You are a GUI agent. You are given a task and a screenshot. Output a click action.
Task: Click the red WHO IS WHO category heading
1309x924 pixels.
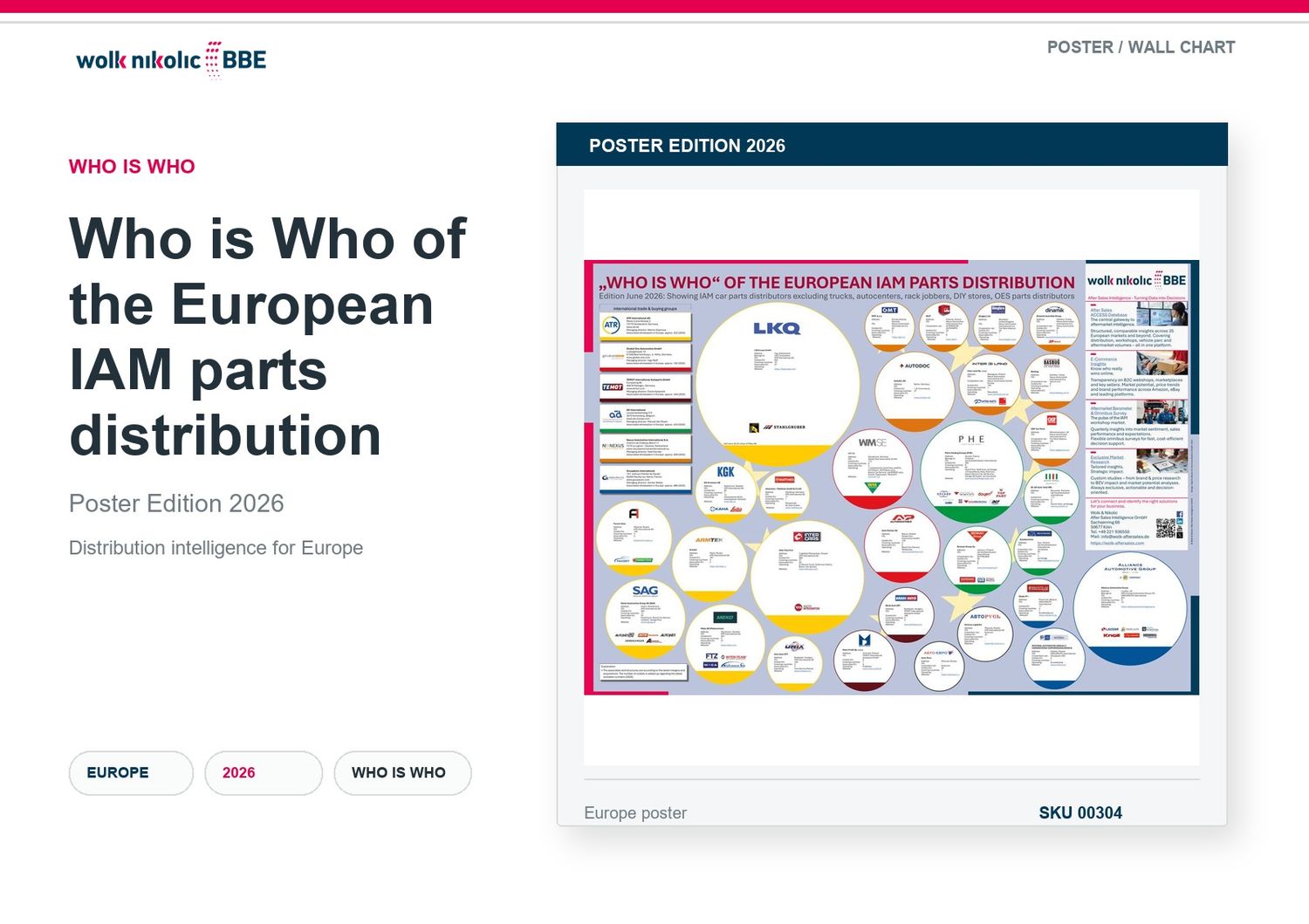click(132, 167)
